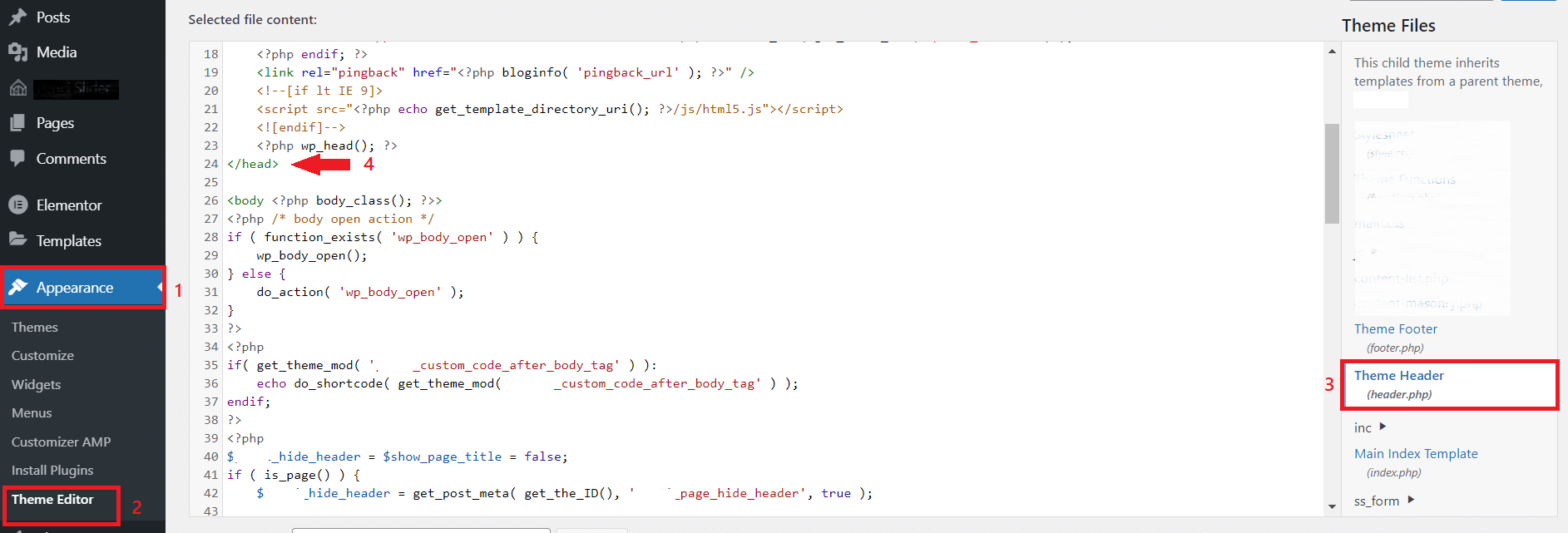Click the Posts pushpin icon
This screenshot has width=1568, height=533.
(x=17, y=17)
